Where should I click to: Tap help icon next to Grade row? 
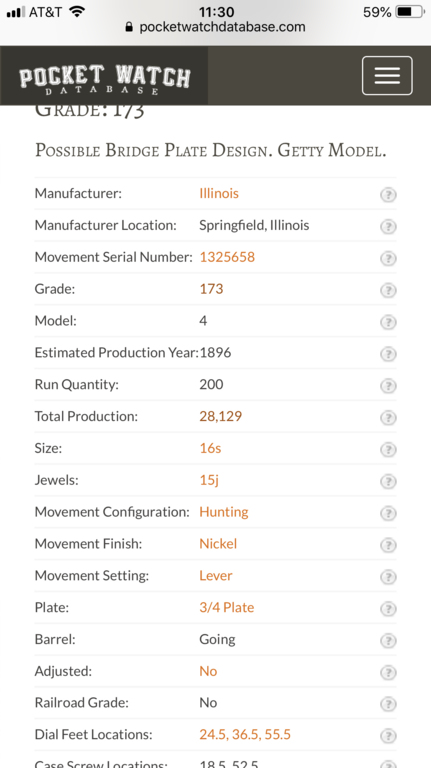coord(388,290)
